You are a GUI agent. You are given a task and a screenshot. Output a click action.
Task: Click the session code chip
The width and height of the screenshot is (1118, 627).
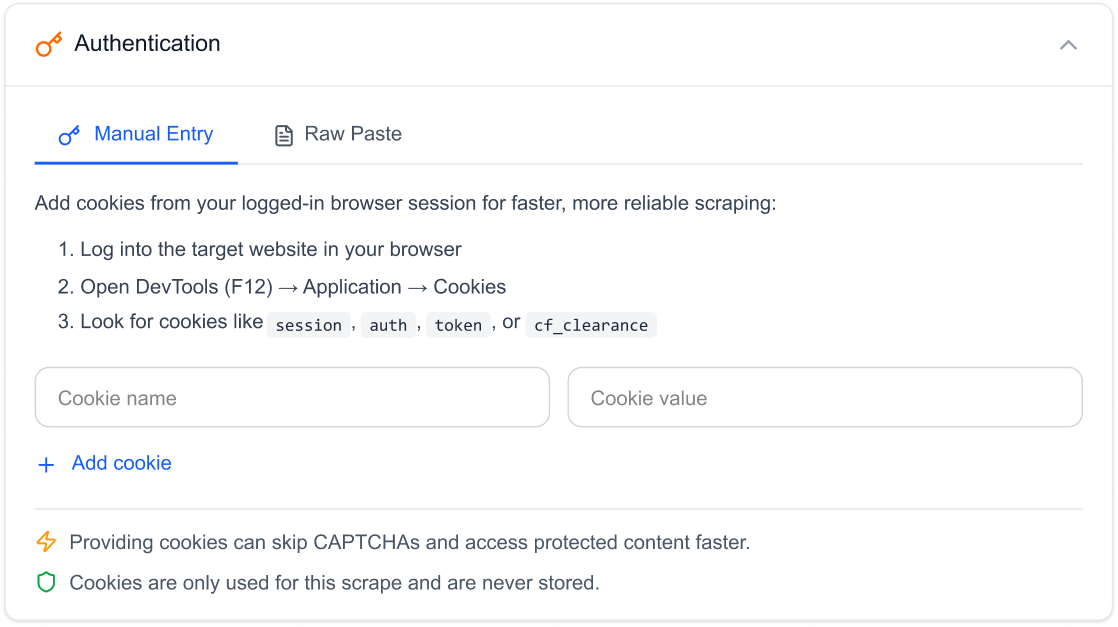(309, 325)
